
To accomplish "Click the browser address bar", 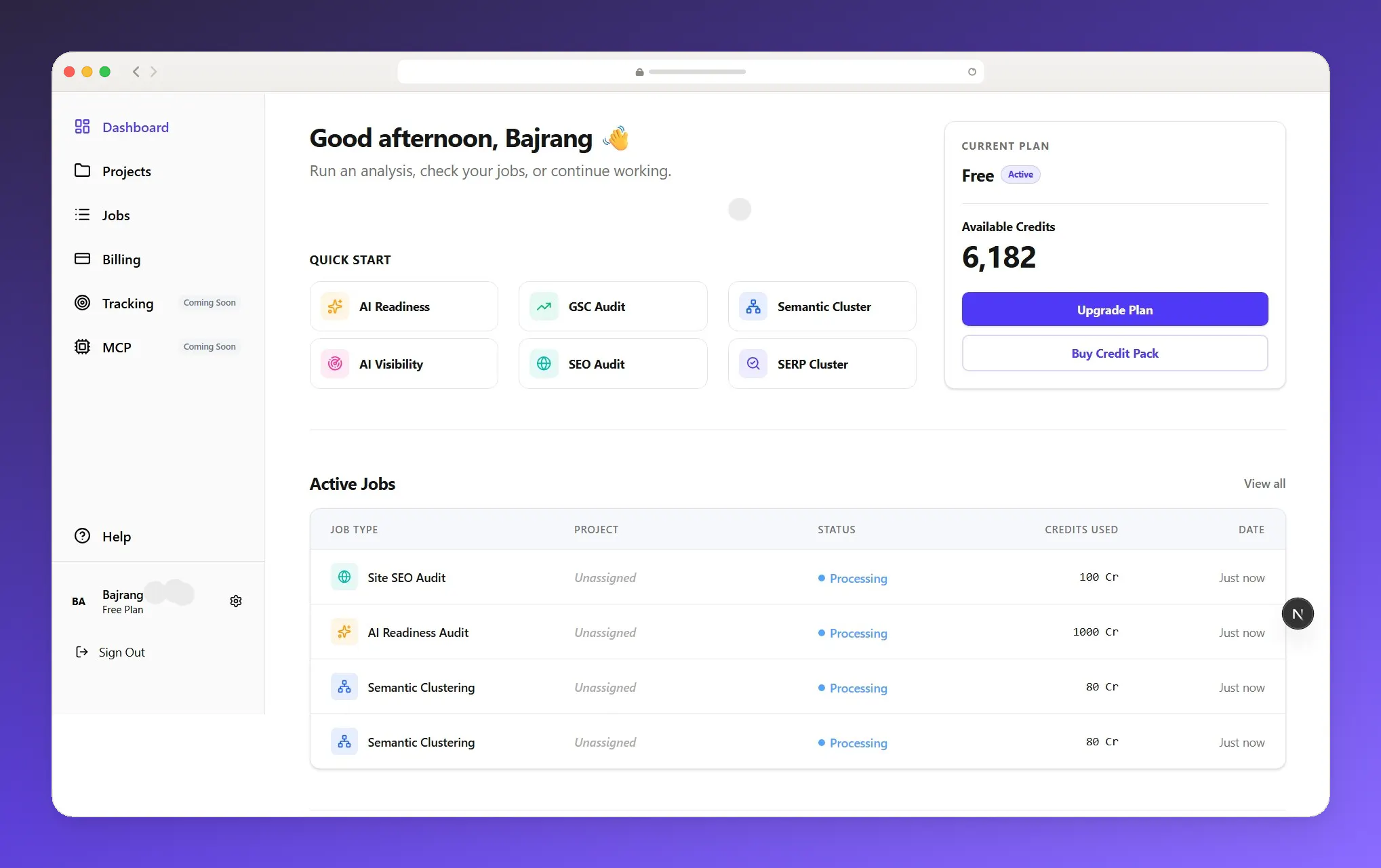I will coord(690,72).
